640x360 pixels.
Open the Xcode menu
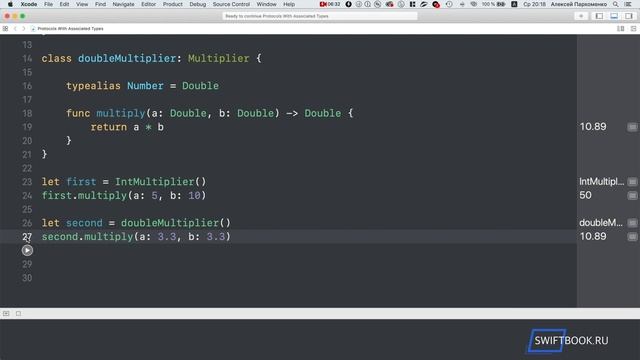coord(29,4)
